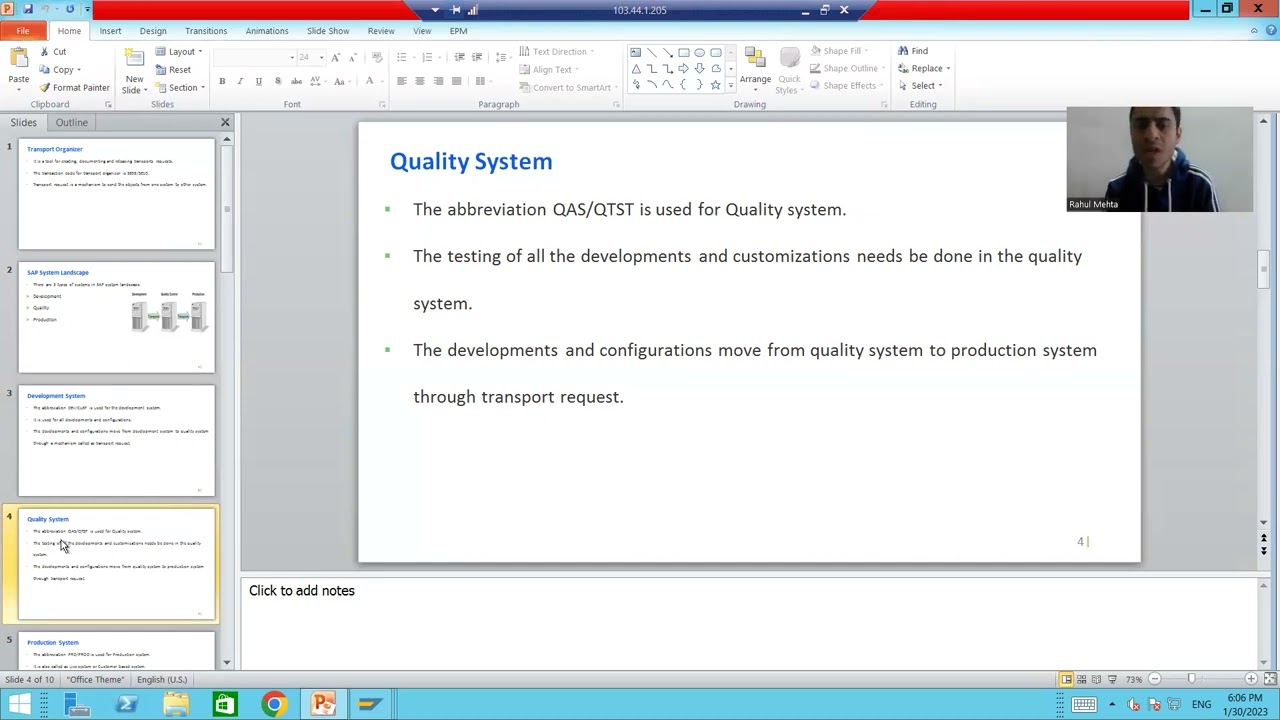The width and height of the screenshot is (1280, 720).
Task: Click Increase List Level icon
Action: click(x=477, y=57)
